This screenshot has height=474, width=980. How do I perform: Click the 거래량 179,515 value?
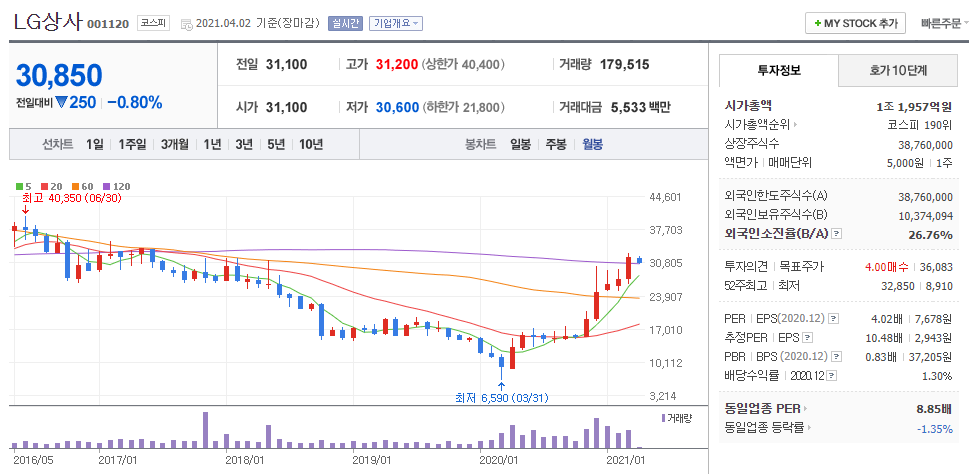pyautogui.click(x=624, y=64)
